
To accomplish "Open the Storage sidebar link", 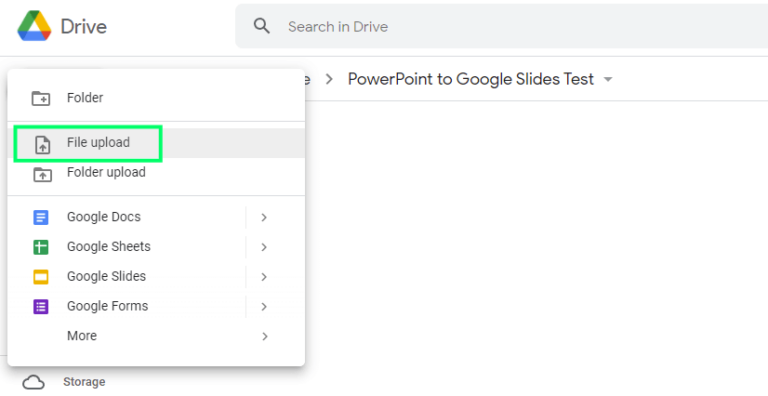I will 84,382.
